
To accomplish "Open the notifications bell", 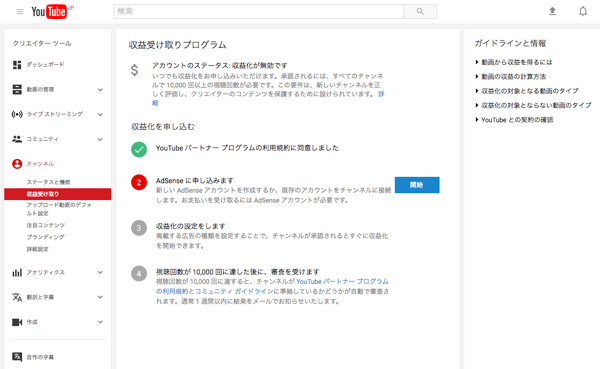I will click(x=583, y=11).
